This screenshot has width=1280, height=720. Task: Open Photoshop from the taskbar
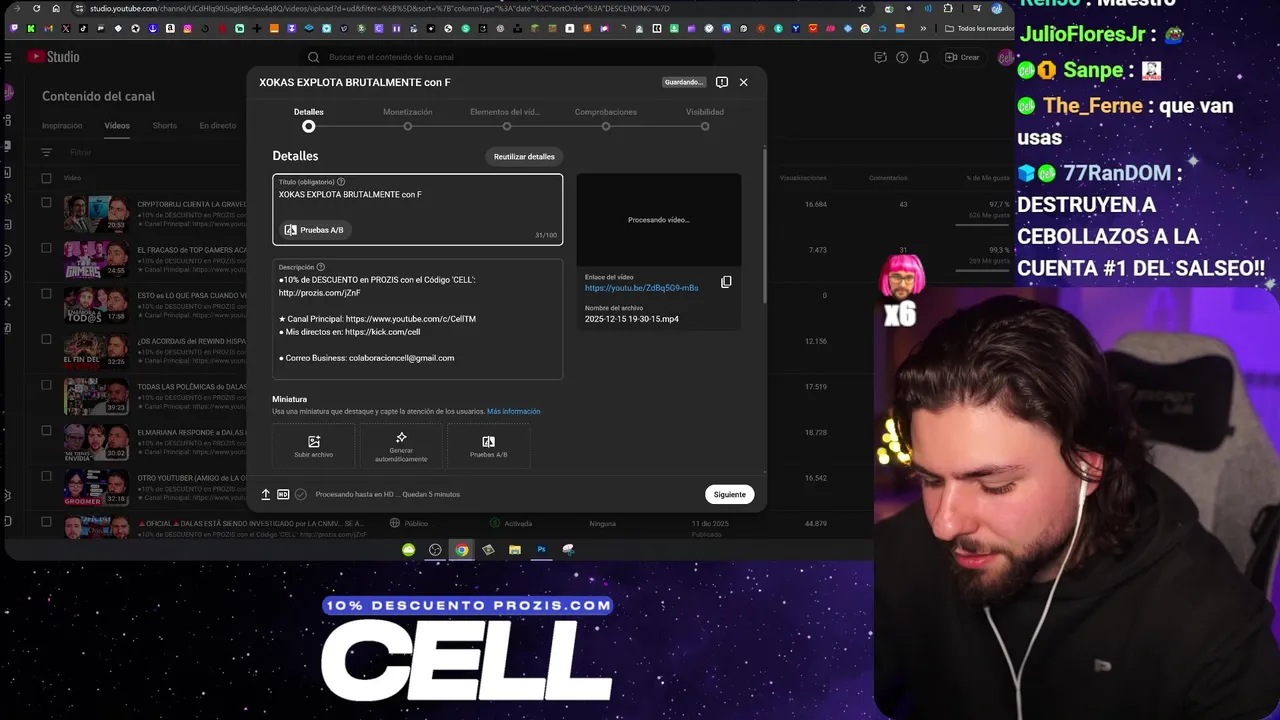[541, 549]
